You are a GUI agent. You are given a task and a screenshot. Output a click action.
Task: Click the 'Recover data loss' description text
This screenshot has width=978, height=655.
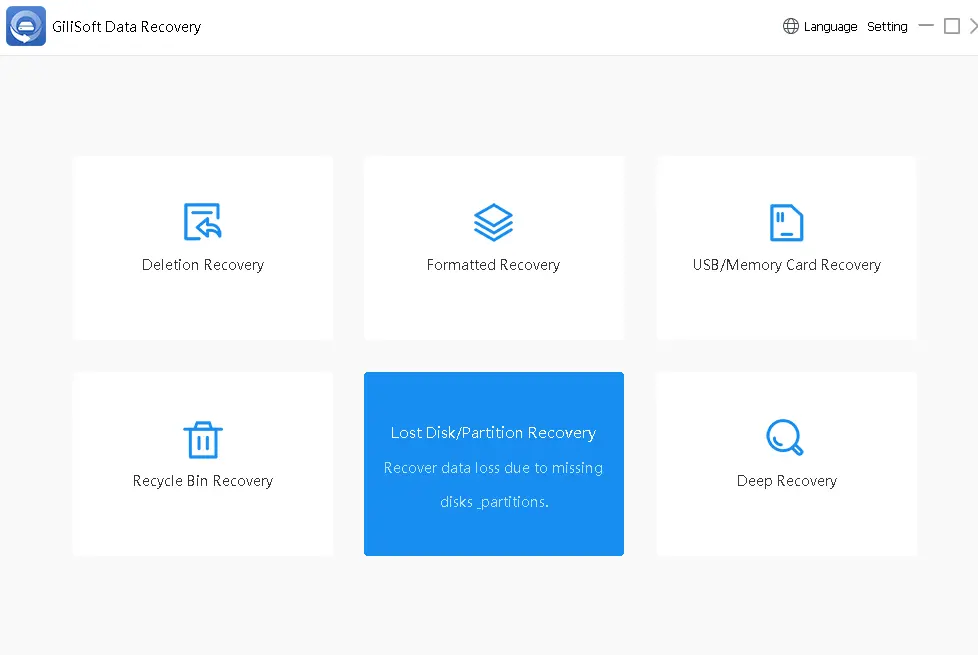tap(493, 468)
